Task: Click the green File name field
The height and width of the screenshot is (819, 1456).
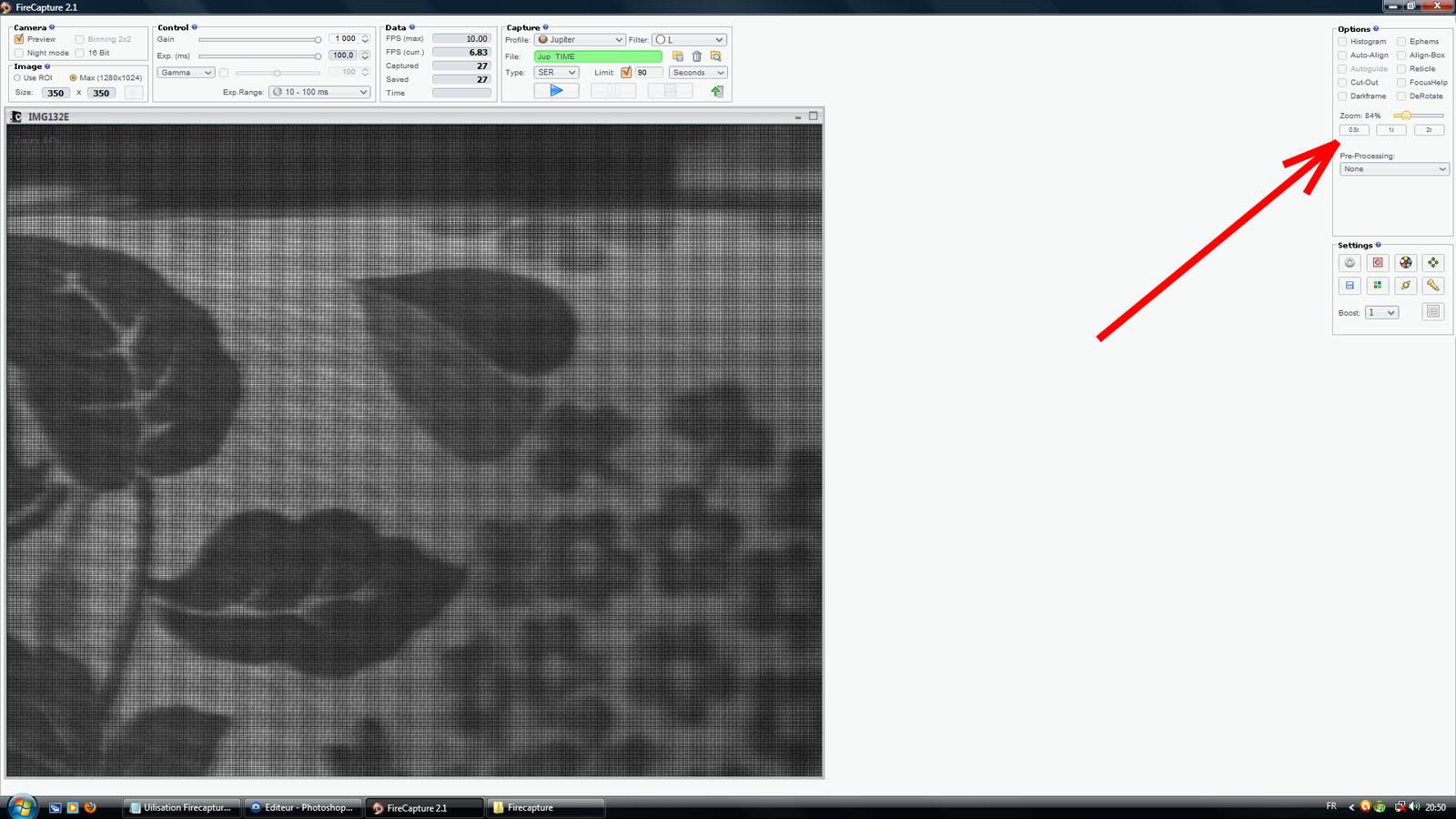Action: point(598,56)
